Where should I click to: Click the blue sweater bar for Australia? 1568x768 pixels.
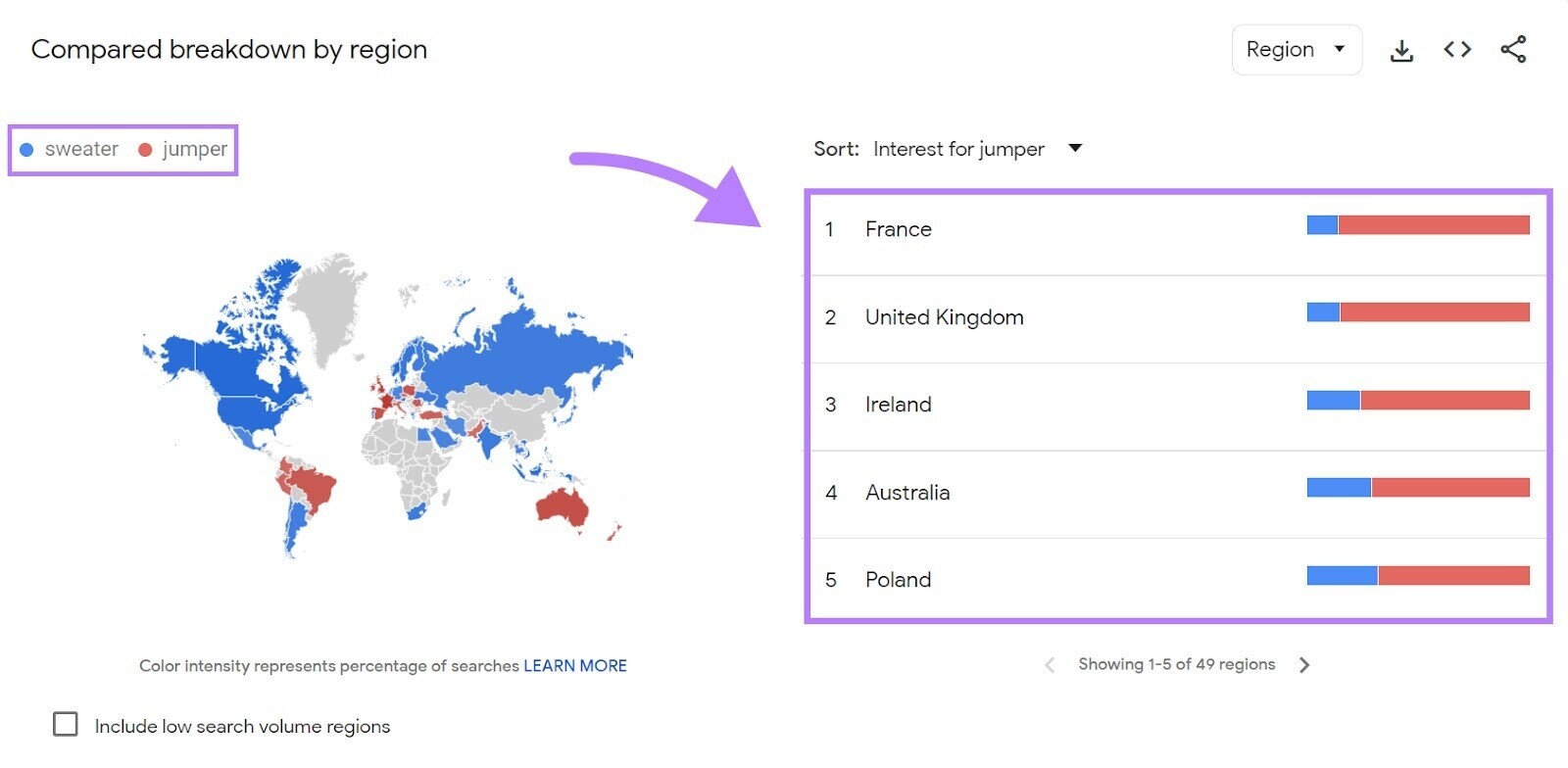coord(1339,486)
